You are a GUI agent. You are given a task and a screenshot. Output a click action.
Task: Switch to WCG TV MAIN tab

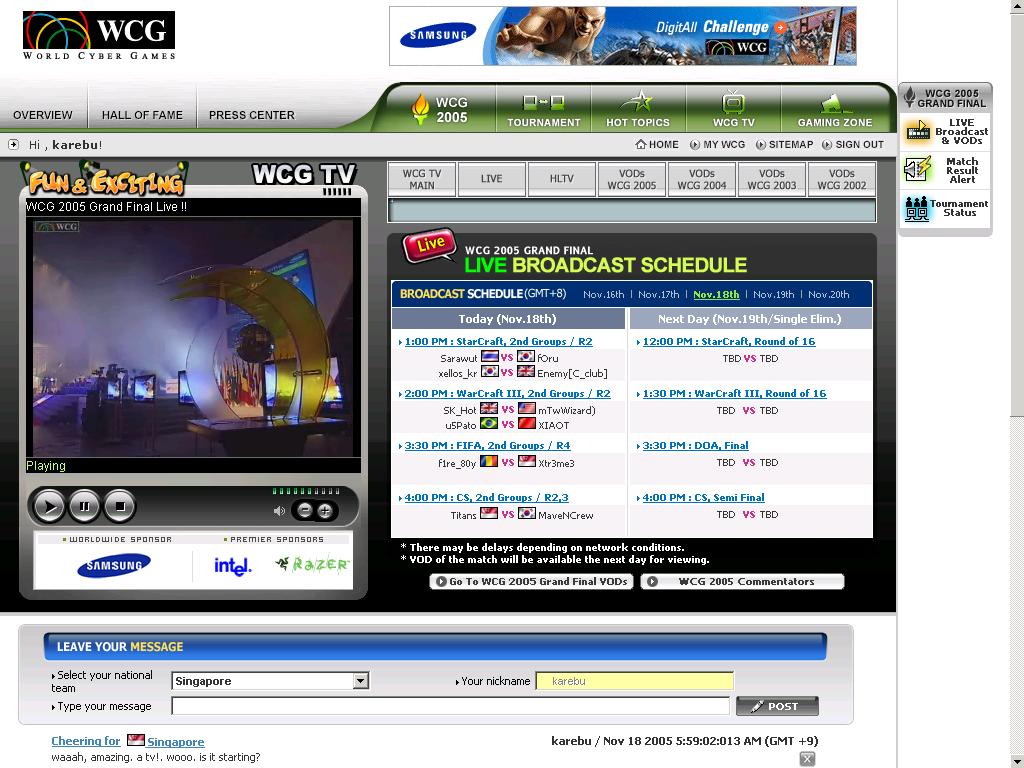[x=422, y=180]
